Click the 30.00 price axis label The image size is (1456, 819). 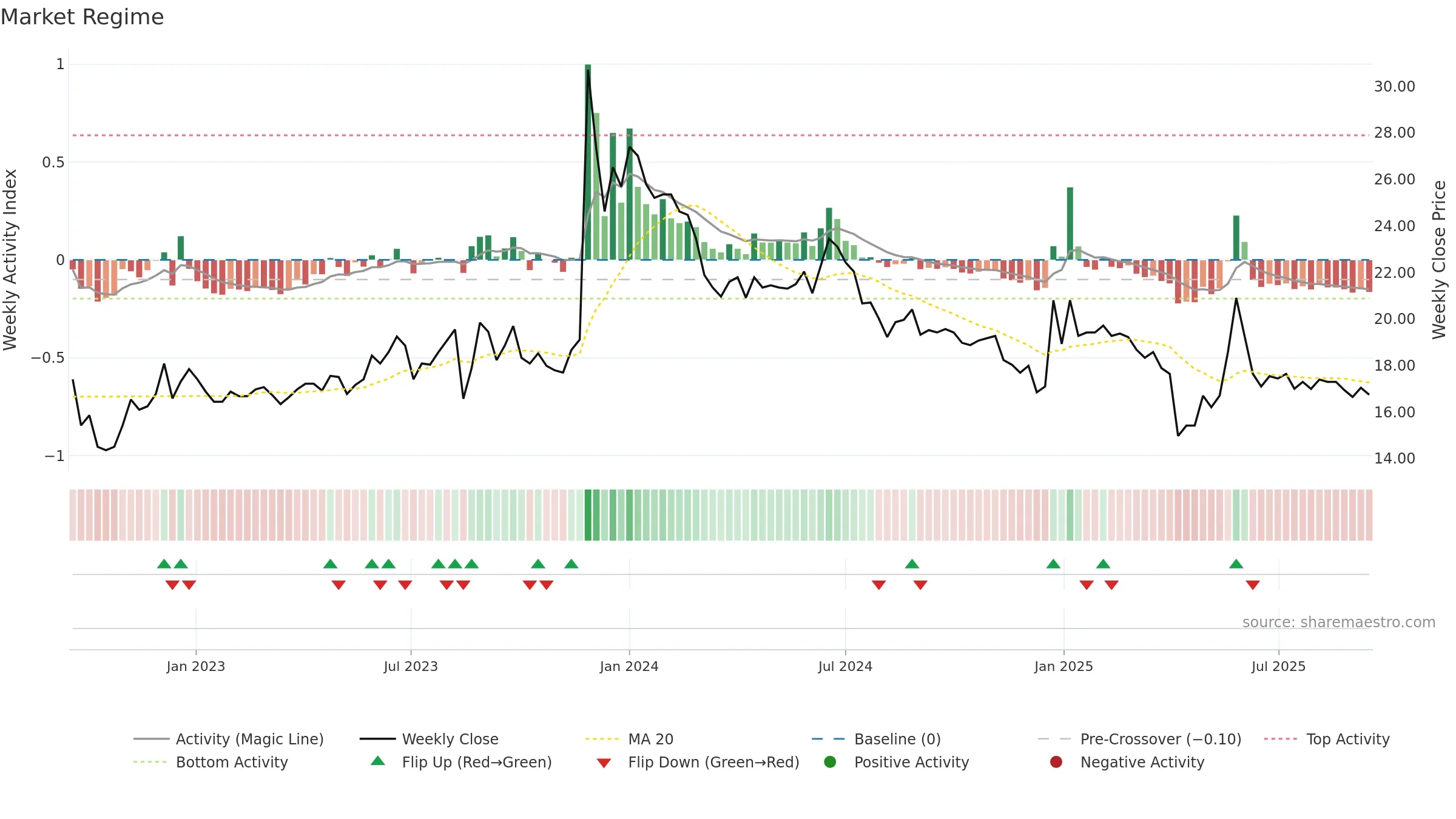click(x=1394, y=87)
